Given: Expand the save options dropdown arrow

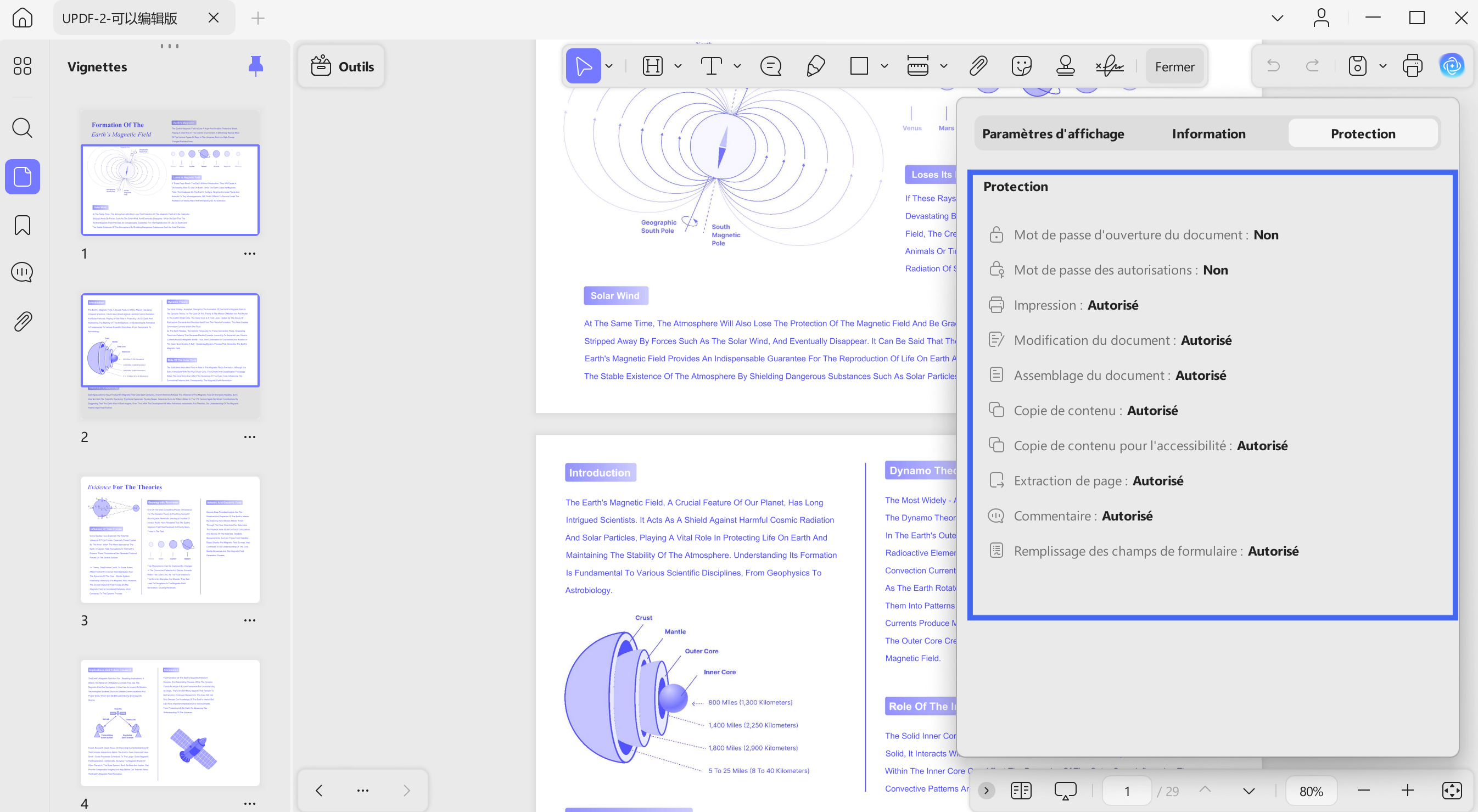Looking at the screenshot, I should coord(1383,66).
